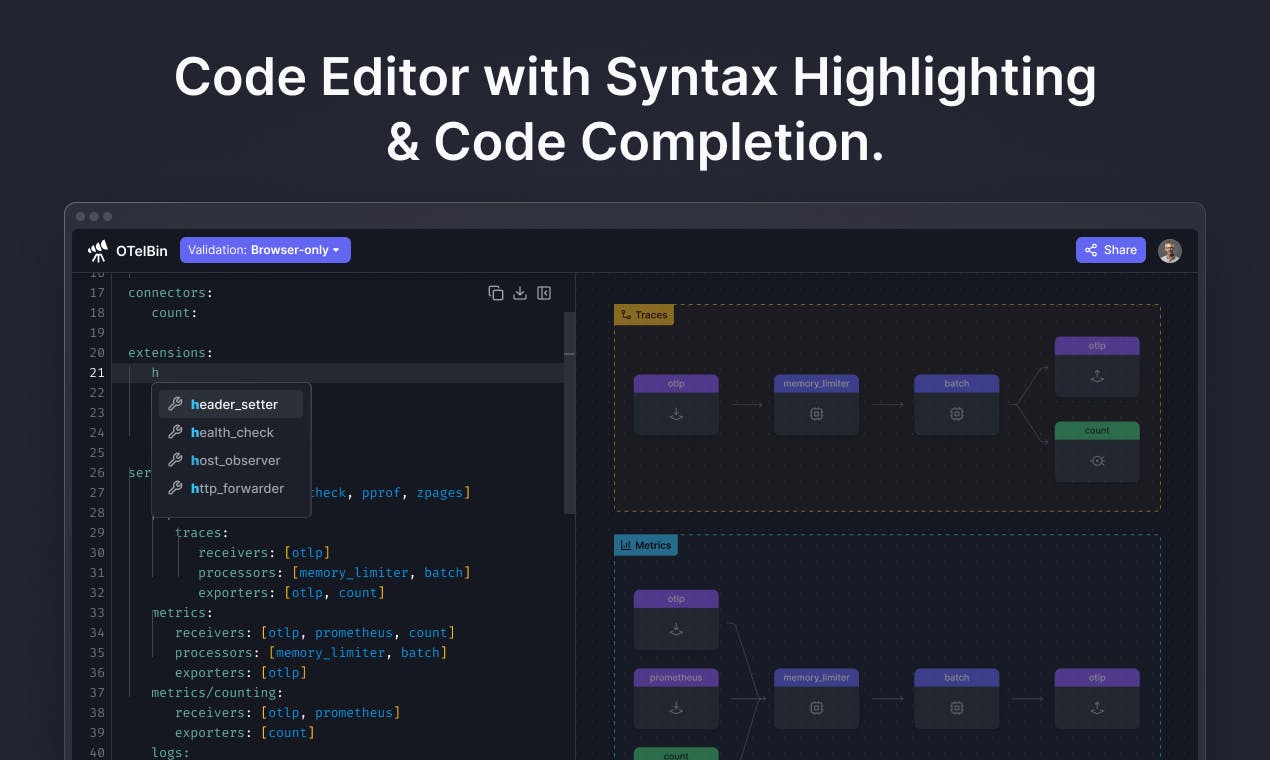Select the memory_limiter node in Traces
The width and height of the screenshot is (1270, 760).
click(x=816, y=404)
